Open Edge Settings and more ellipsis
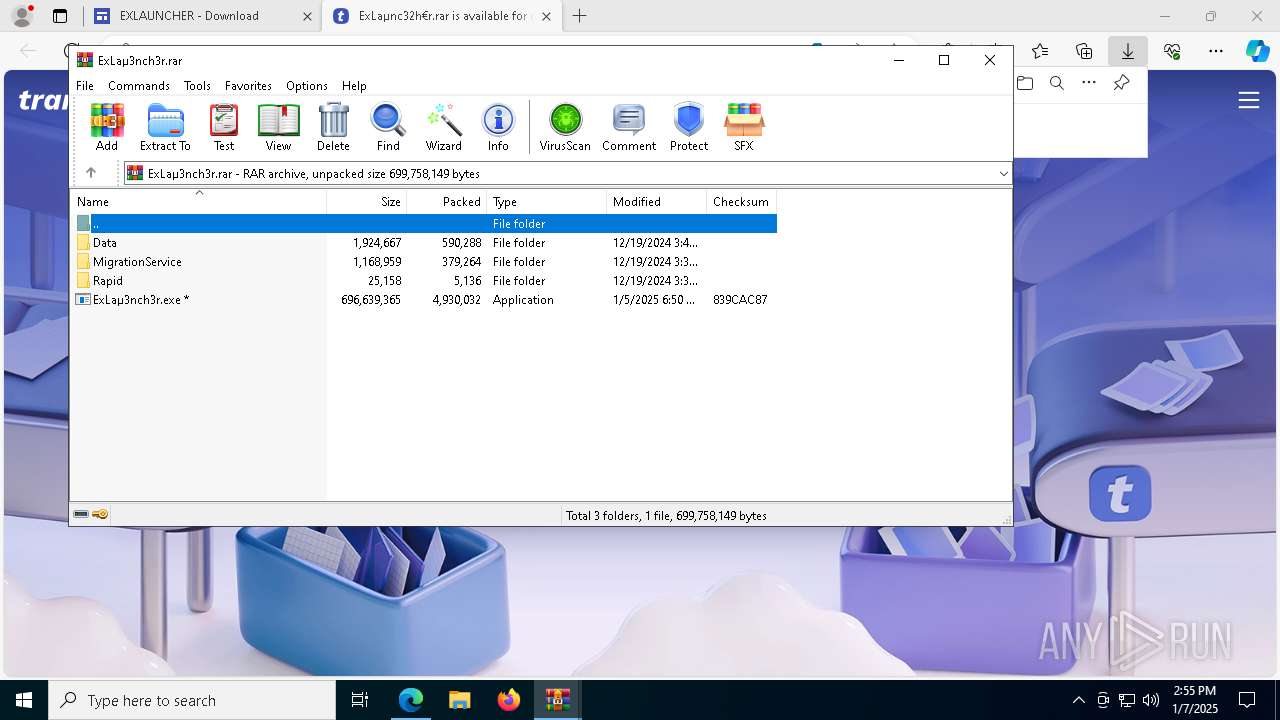This screenshot has height=720, width=1280. [1215, 51]
